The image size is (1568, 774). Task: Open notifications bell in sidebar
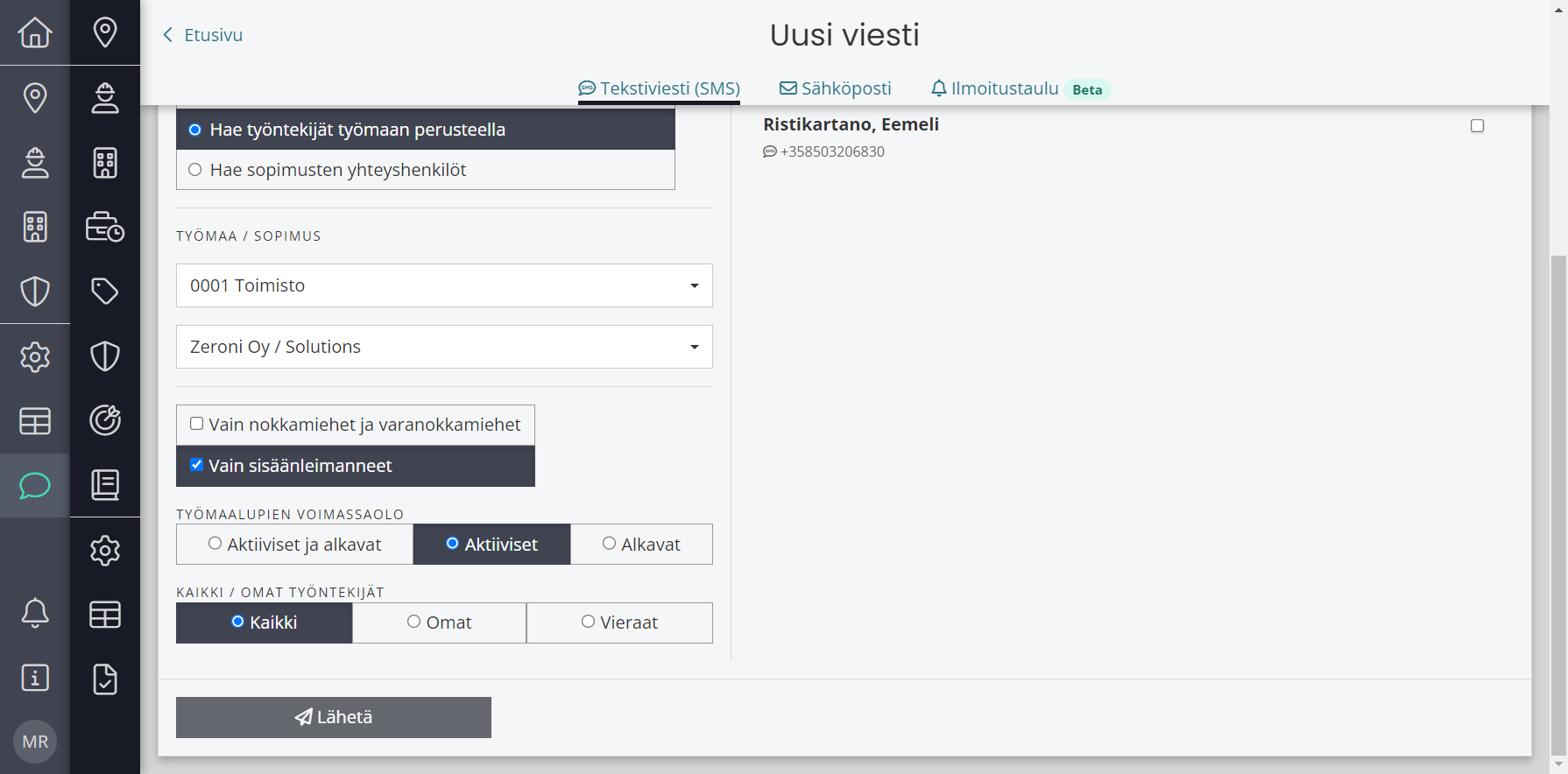(35, 613)
